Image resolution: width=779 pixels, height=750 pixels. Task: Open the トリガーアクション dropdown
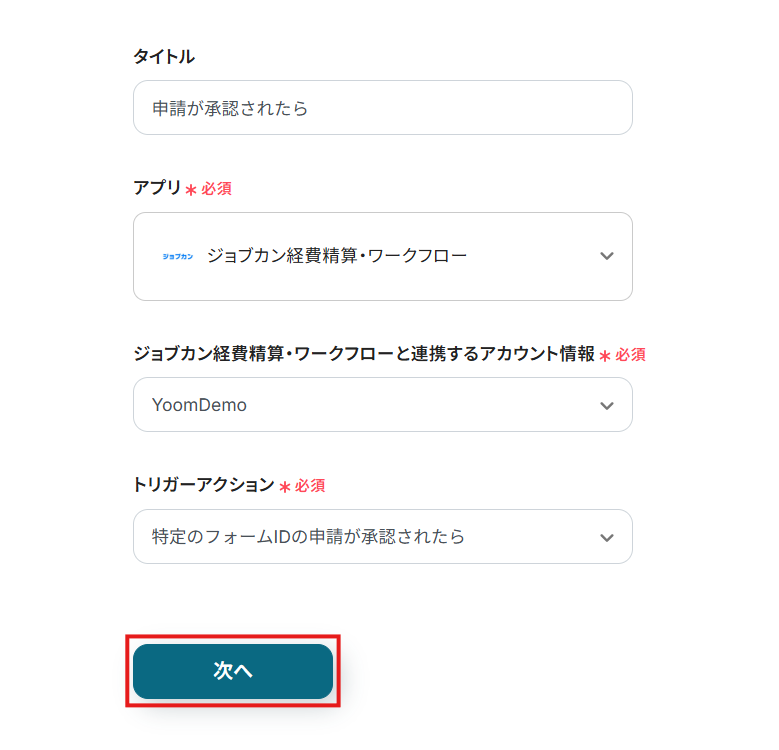coord(382,537)
